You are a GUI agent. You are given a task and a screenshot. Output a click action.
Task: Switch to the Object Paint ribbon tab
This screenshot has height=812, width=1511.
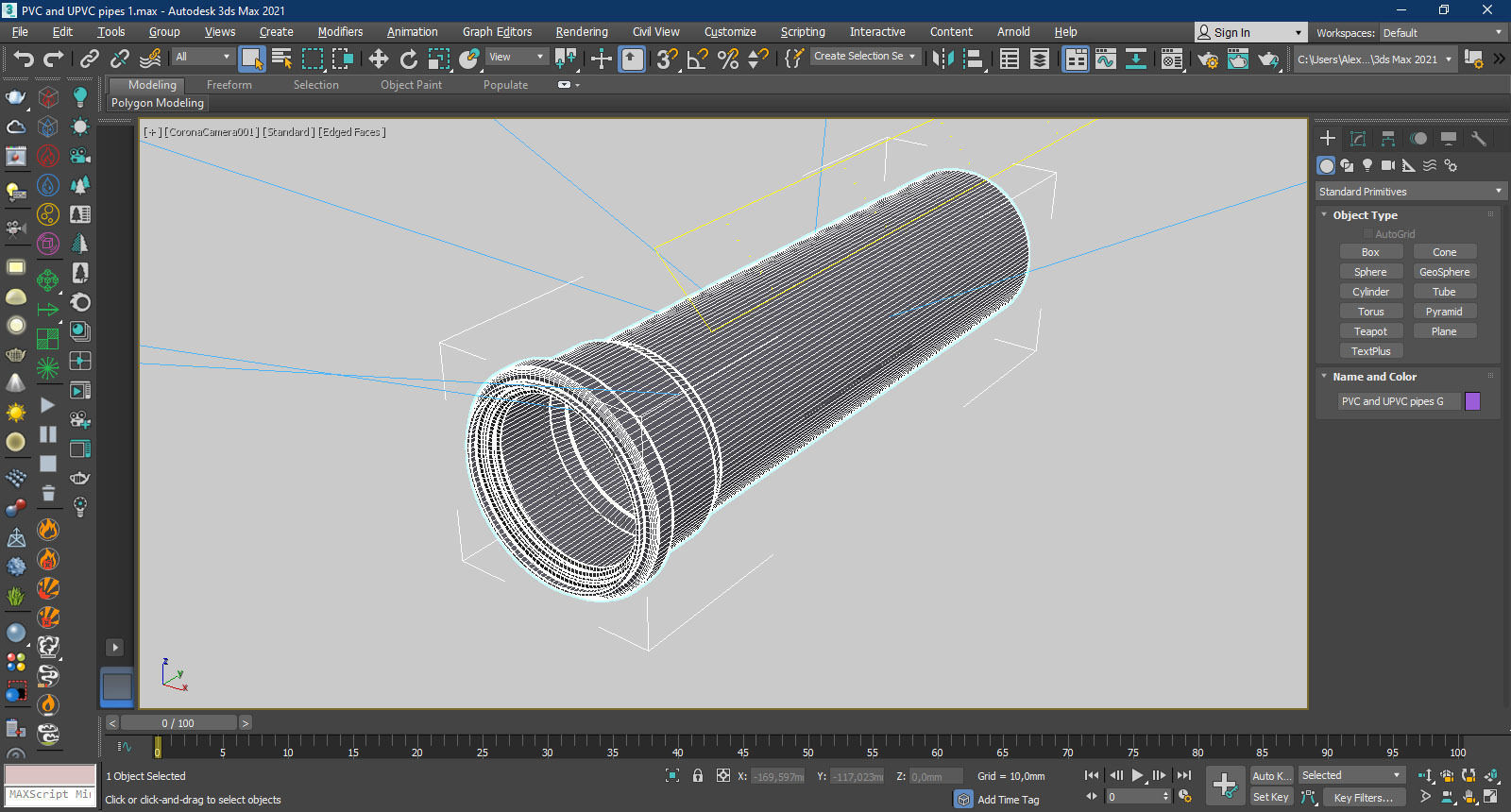411,85
